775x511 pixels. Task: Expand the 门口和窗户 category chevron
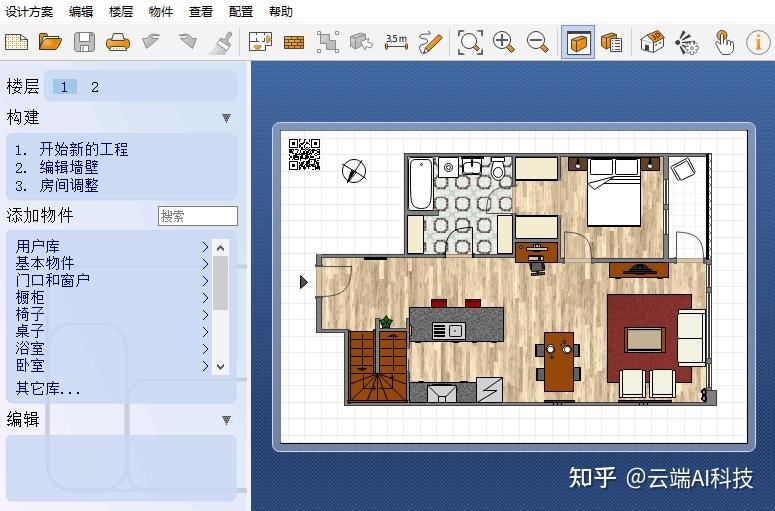click(x=205, y=281)
